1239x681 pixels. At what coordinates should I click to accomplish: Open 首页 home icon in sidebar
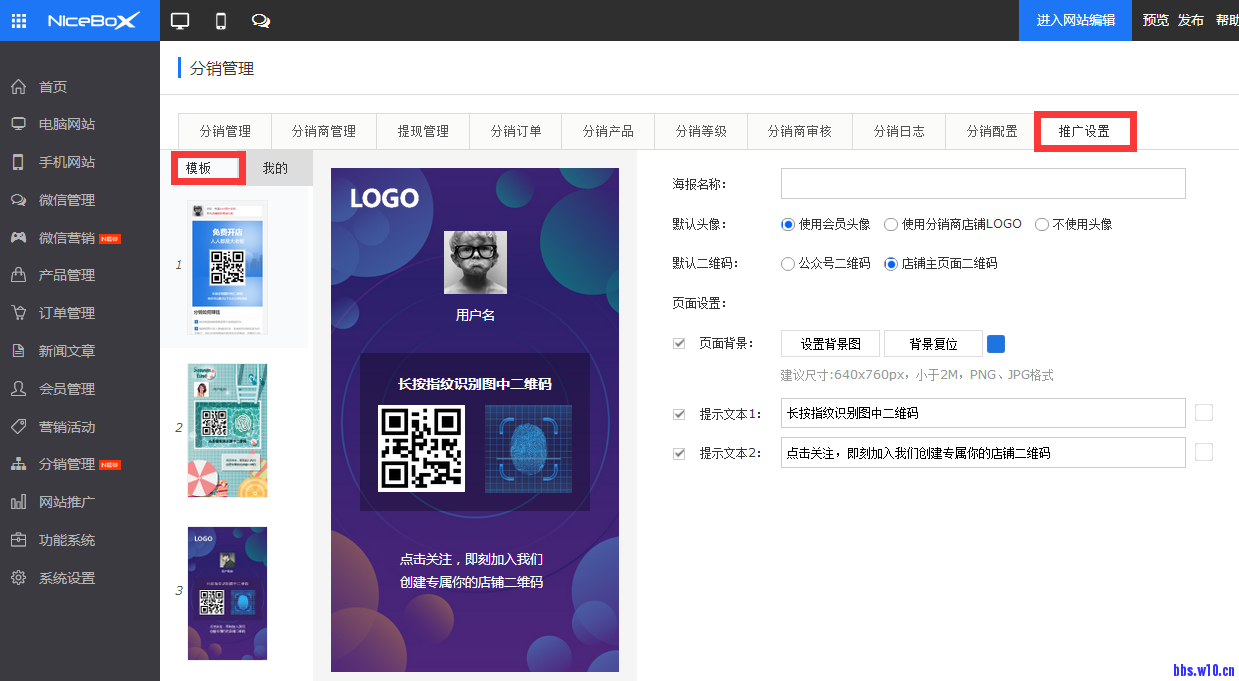point(18,87)
